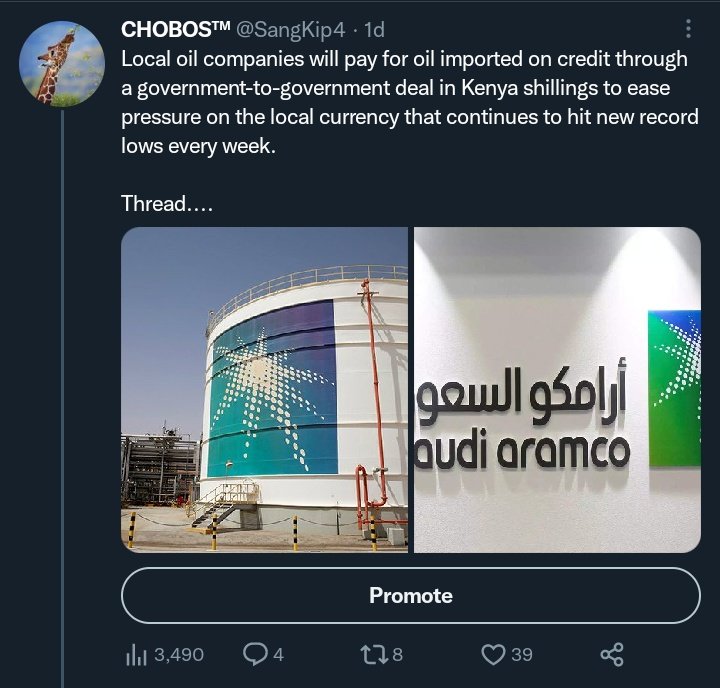
Task: Open the Saudi Aramco sign photo
Action: pyautogui.click(x=557, y=389)
